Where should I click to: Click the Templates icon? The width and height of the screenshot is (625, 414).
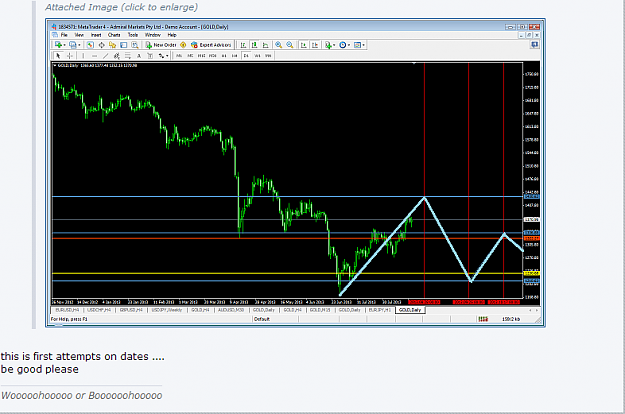point(357,45)
